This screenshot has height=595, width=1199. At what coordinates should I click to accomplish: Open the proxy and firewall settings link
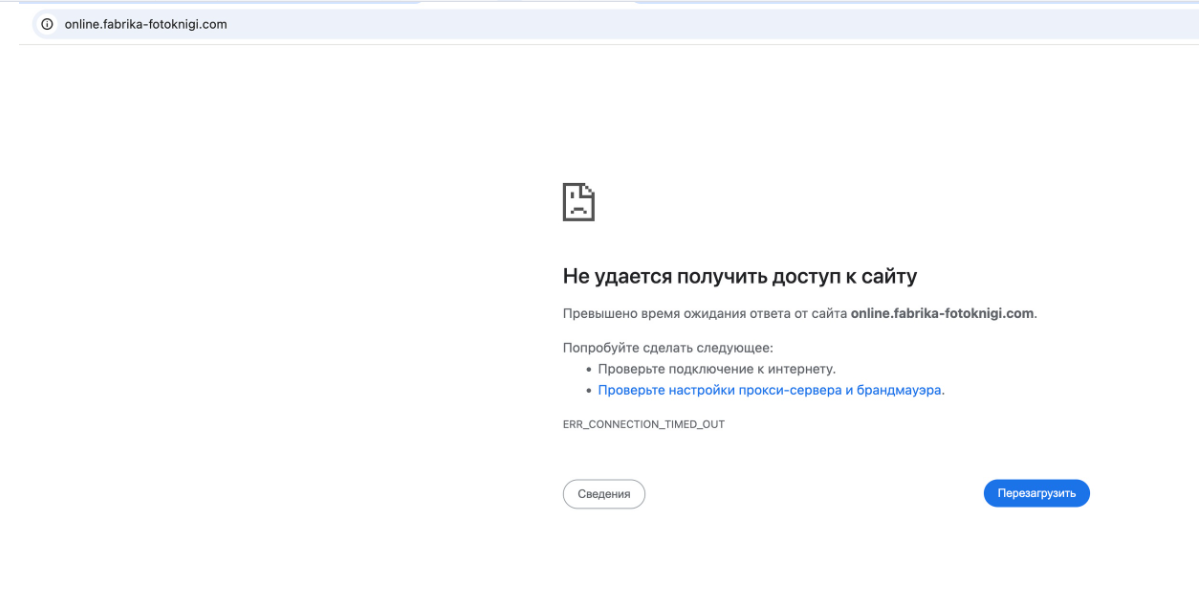(x=769, y=390)
